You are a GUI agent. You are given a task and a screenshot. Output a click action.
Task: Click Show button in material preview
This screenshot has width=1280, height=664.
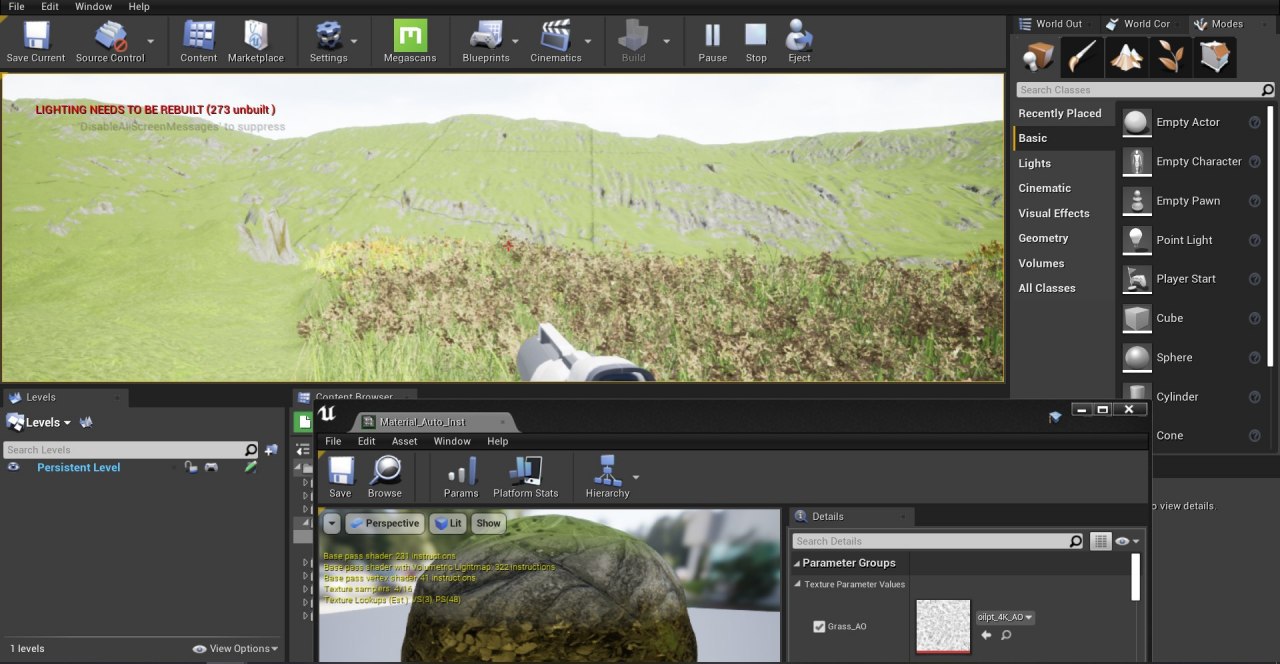[488, 523]
